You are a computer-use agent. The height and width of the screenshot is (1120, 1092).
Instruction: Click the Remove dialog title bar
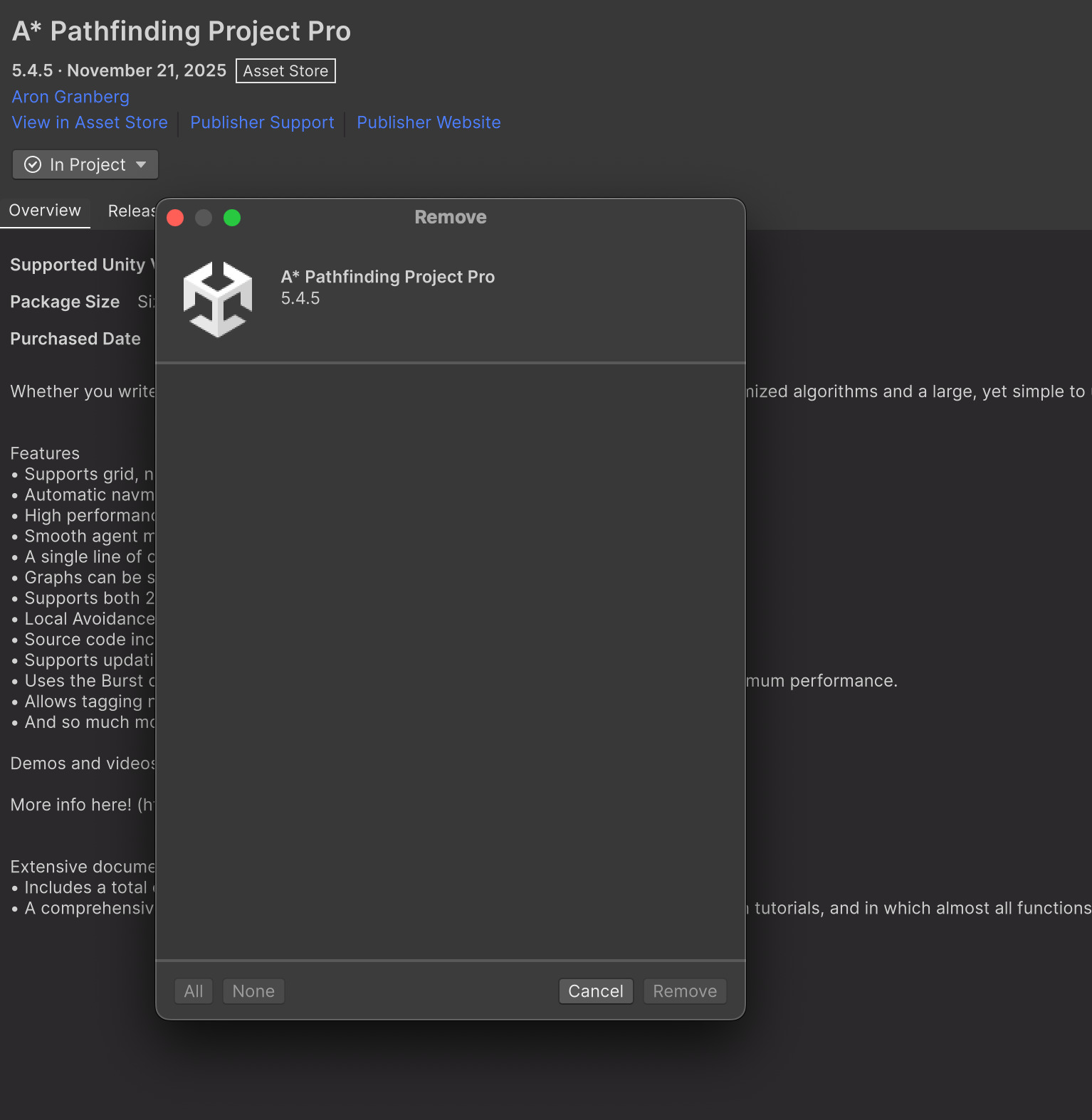click(x=451, y=217)
